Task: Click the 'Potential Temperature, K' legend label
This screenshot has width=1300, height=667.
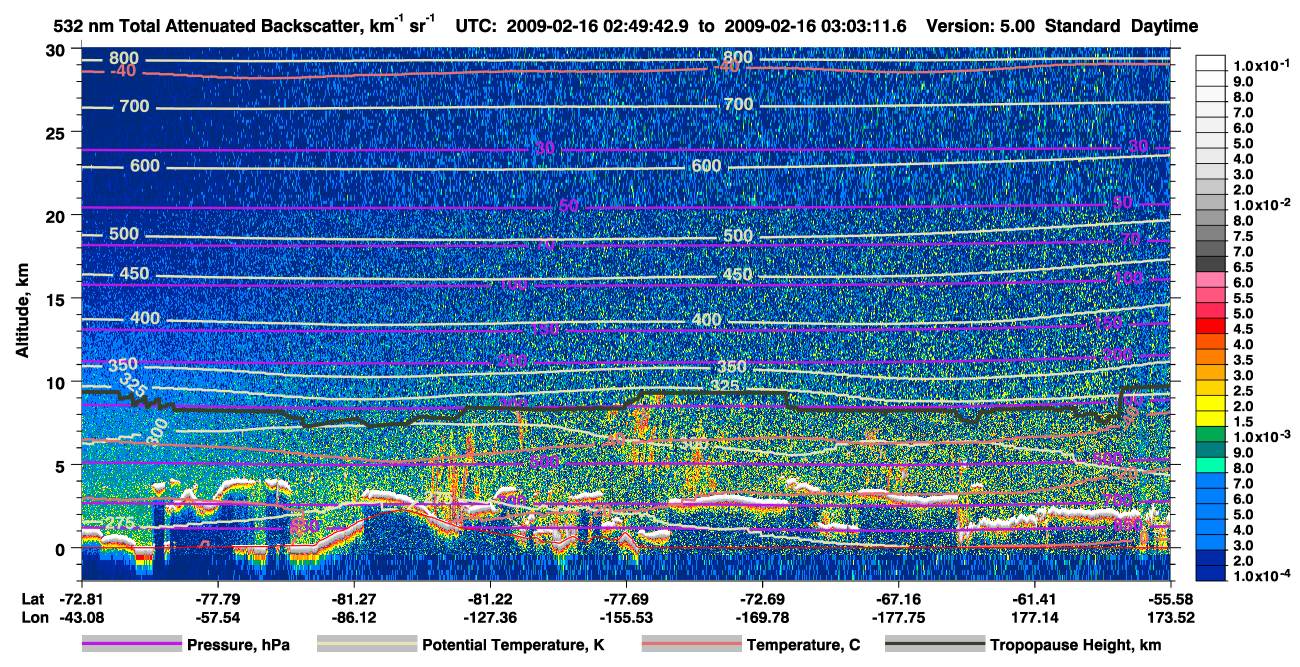Action: tap(514, 646)
